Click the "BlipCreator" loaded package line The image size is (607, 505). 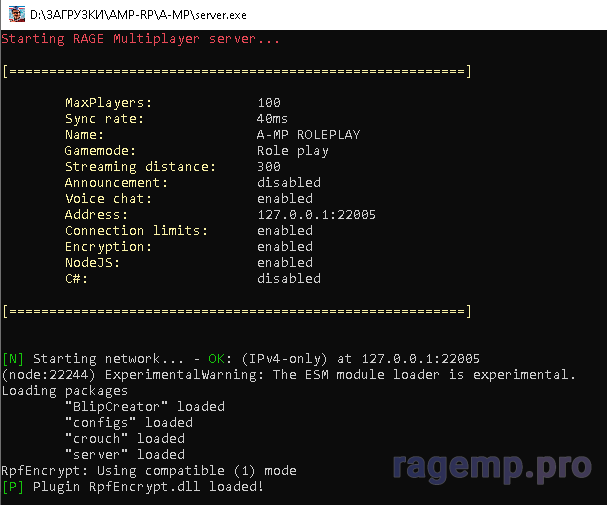(x=145, y=406)
